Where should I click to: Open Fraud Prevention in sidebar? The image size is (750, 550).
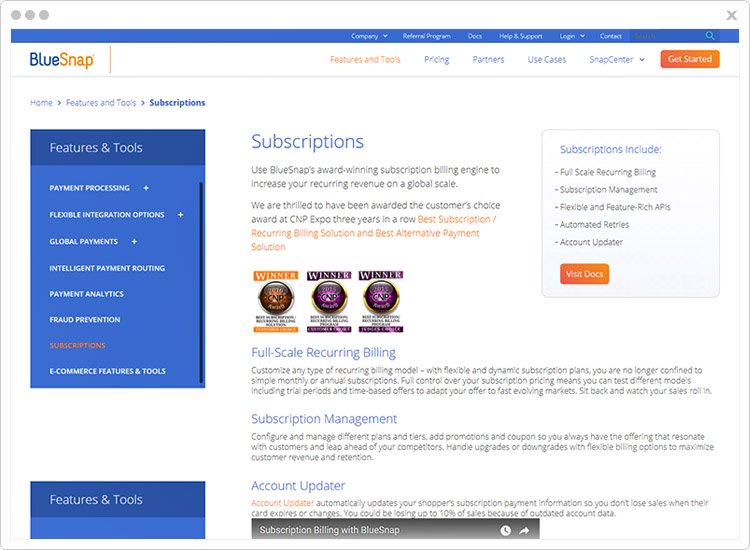point(85,320)
